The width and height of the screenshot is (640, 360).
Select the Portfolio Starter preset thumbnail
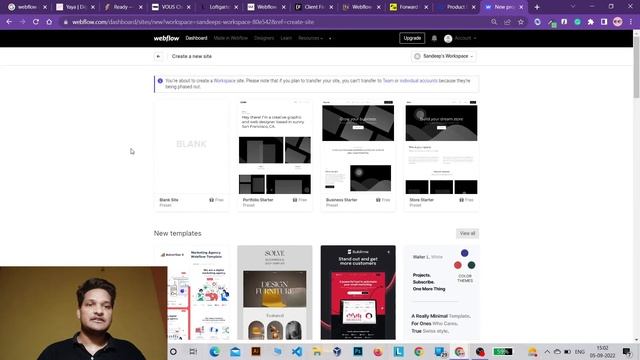[x=275, y=147]
